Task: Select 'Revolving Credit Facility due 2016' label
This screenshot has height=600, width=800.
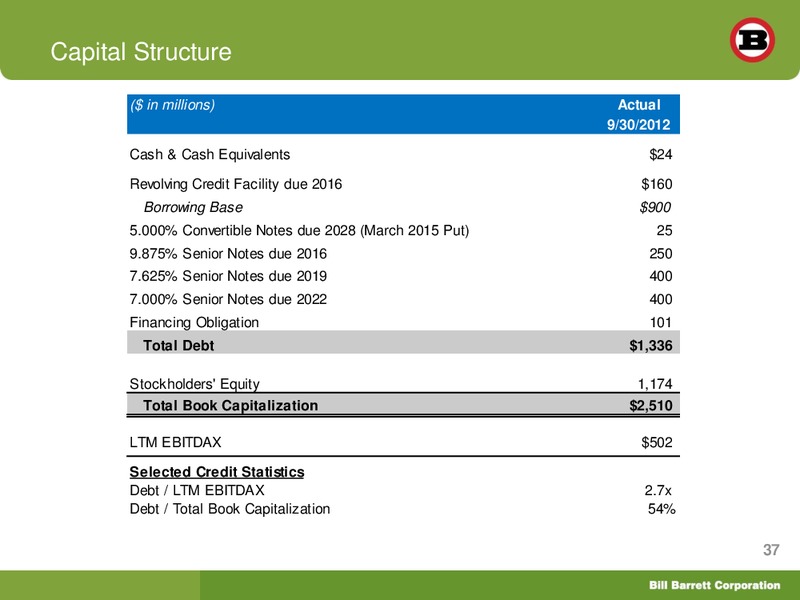Action: pos(236,184)
